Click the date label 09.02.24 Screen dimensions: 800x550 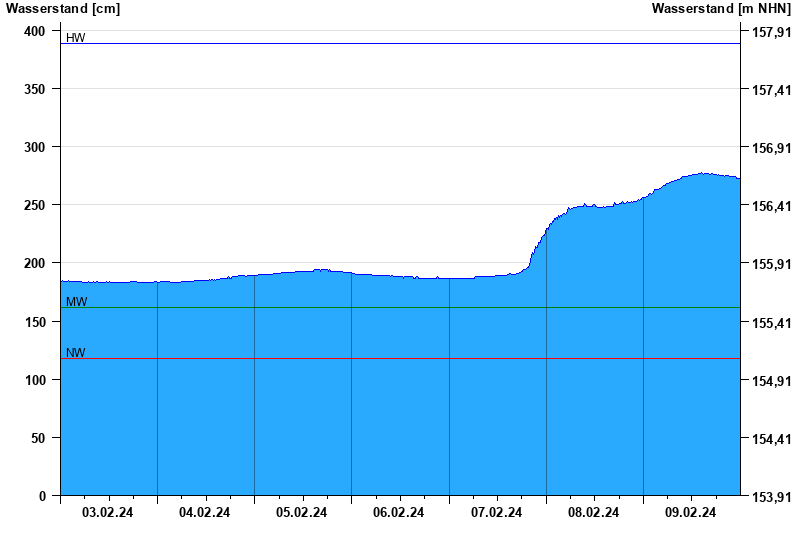pyautogui.click(x=690, y=512)
